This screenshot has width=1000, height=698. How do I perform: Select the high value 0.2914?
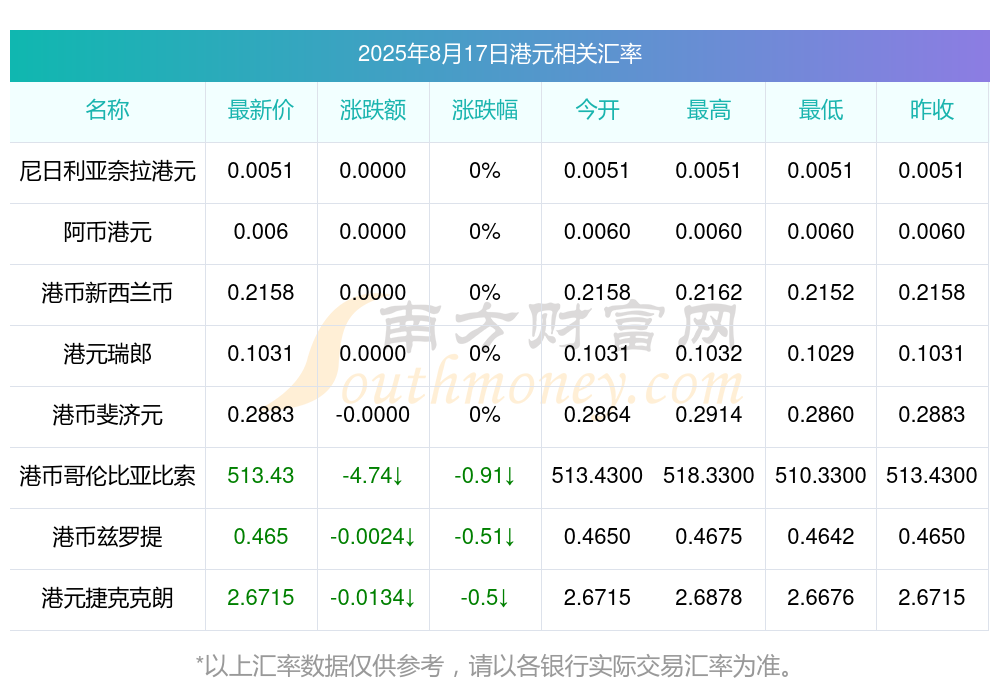[709, 415]
